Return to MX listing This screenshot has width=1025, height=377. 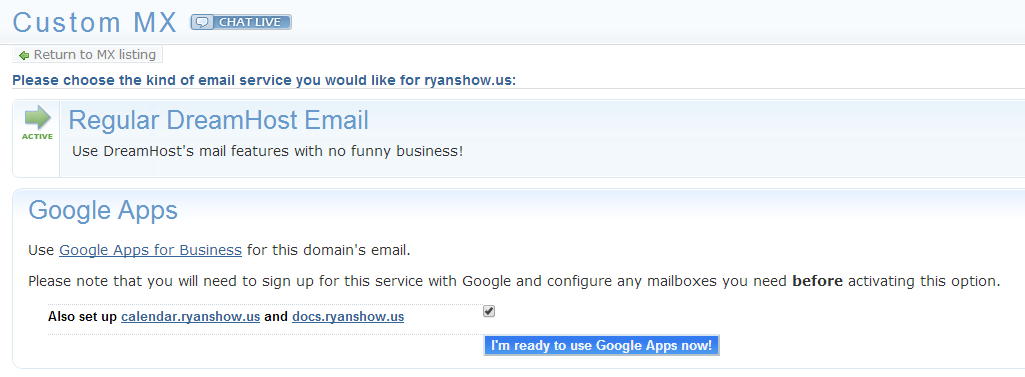click(88, 55)
